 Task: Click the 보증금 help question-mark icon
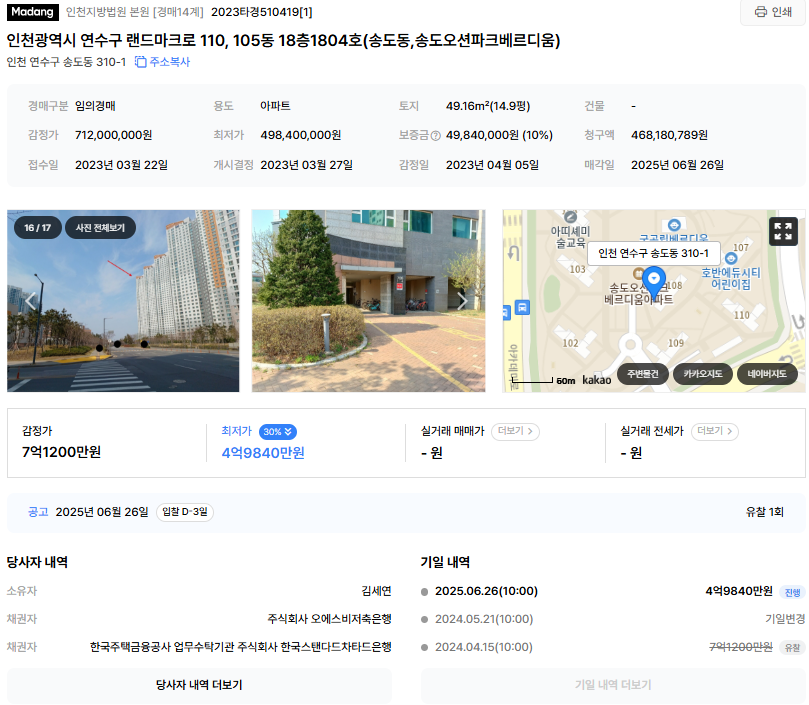click(435, 136)
